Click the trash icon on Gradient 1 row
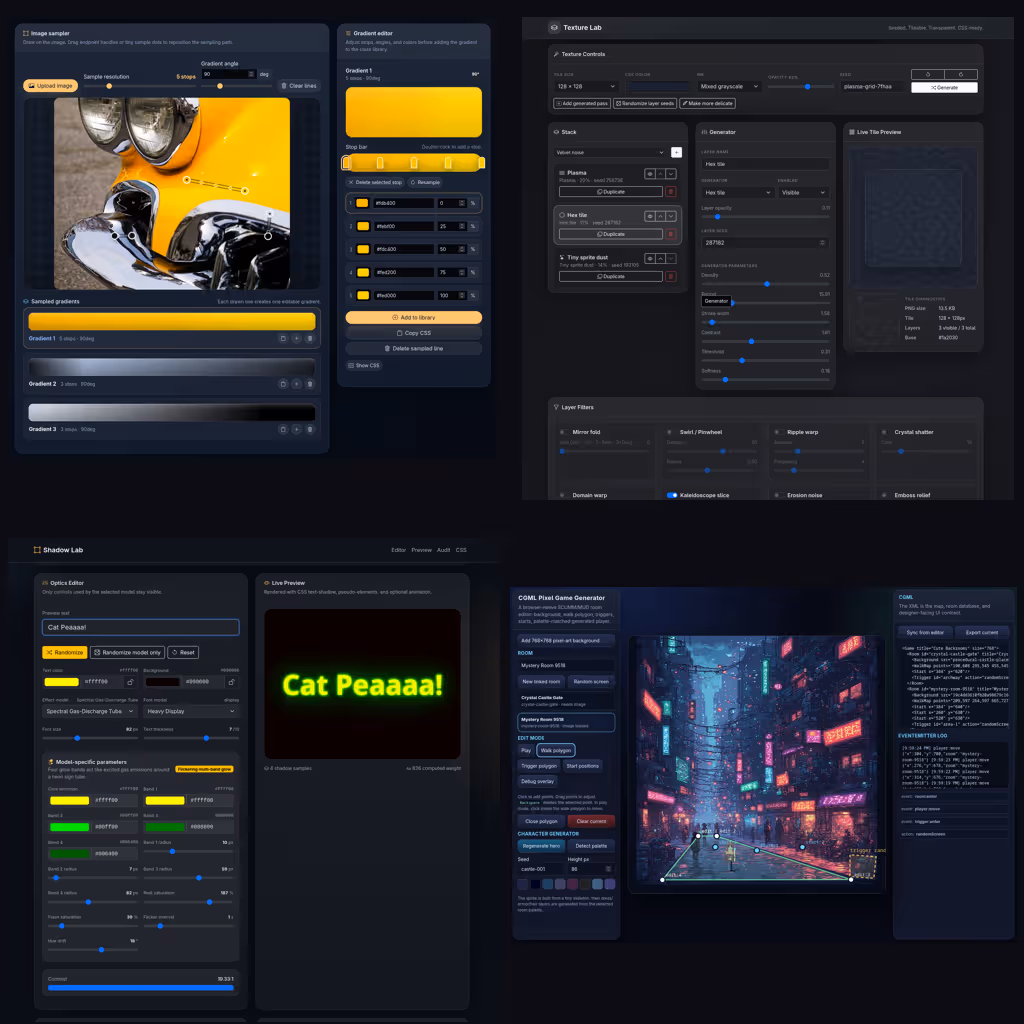The width and height of the screenshot is (1024, 1024). (x=310, y=338)
